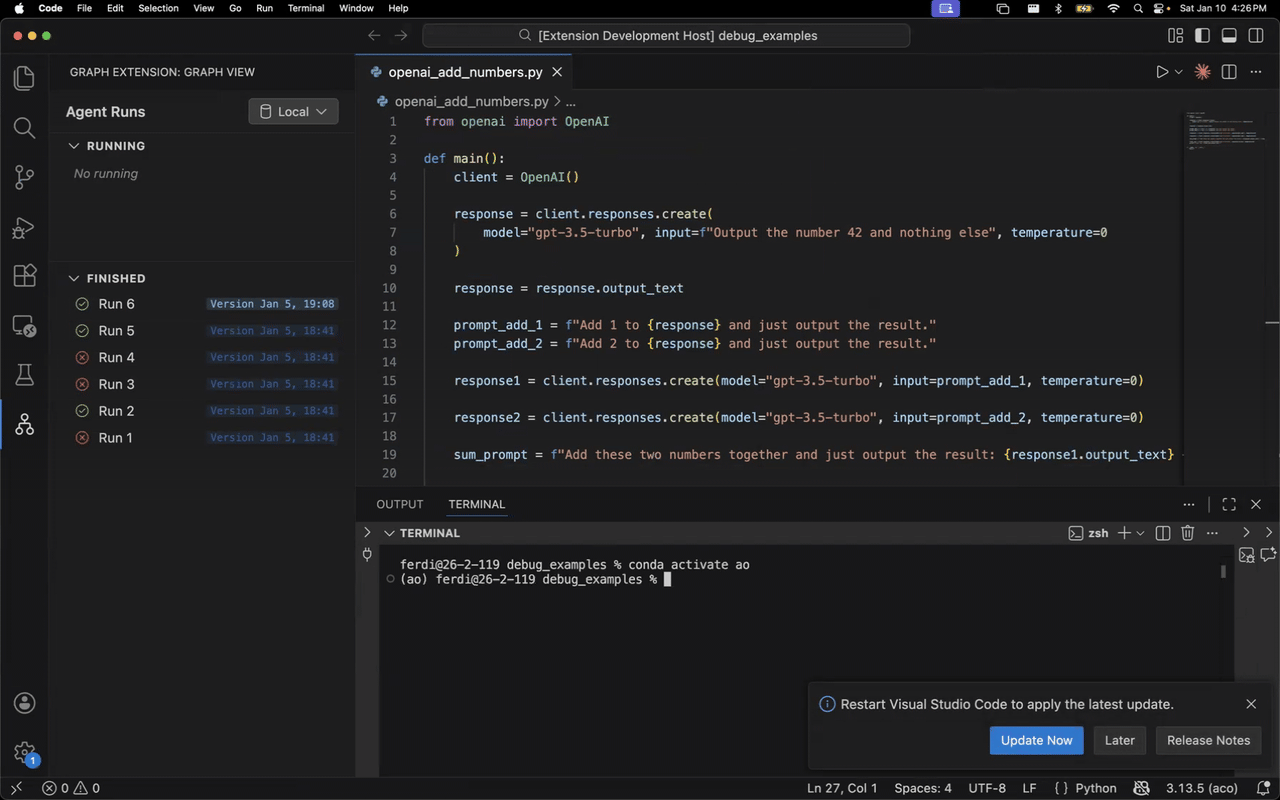Collapse the FINISHED section
Screen dimensions: 1280x800
73,278
